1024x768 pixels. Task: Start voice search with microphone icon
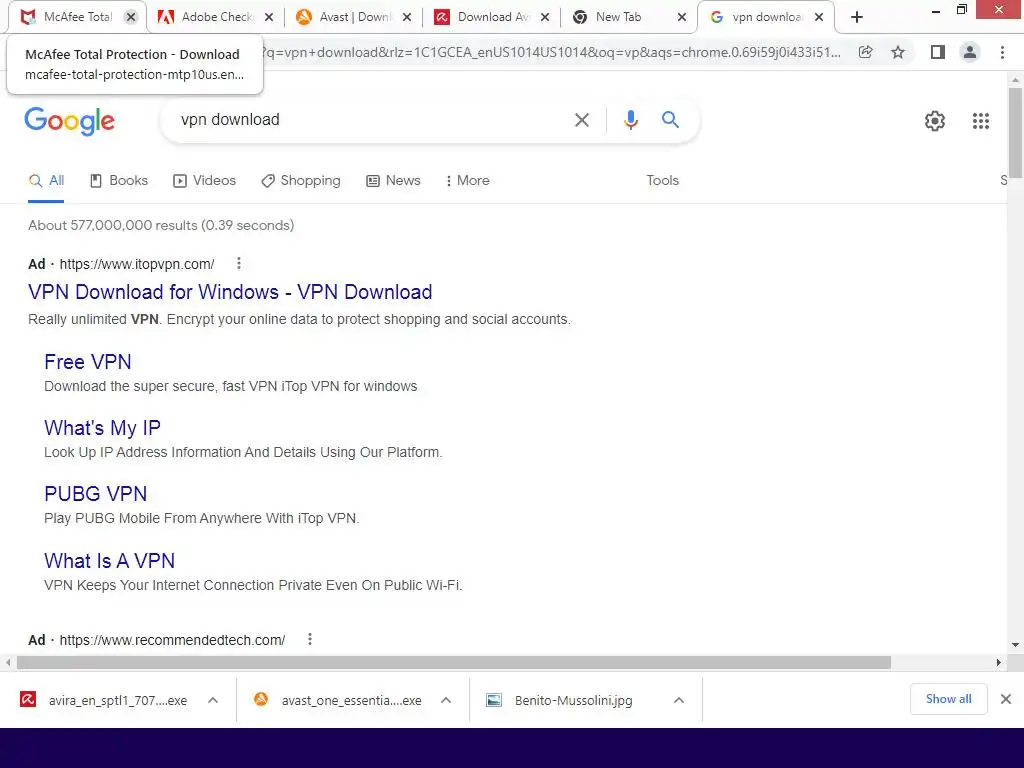coord(630,120)
